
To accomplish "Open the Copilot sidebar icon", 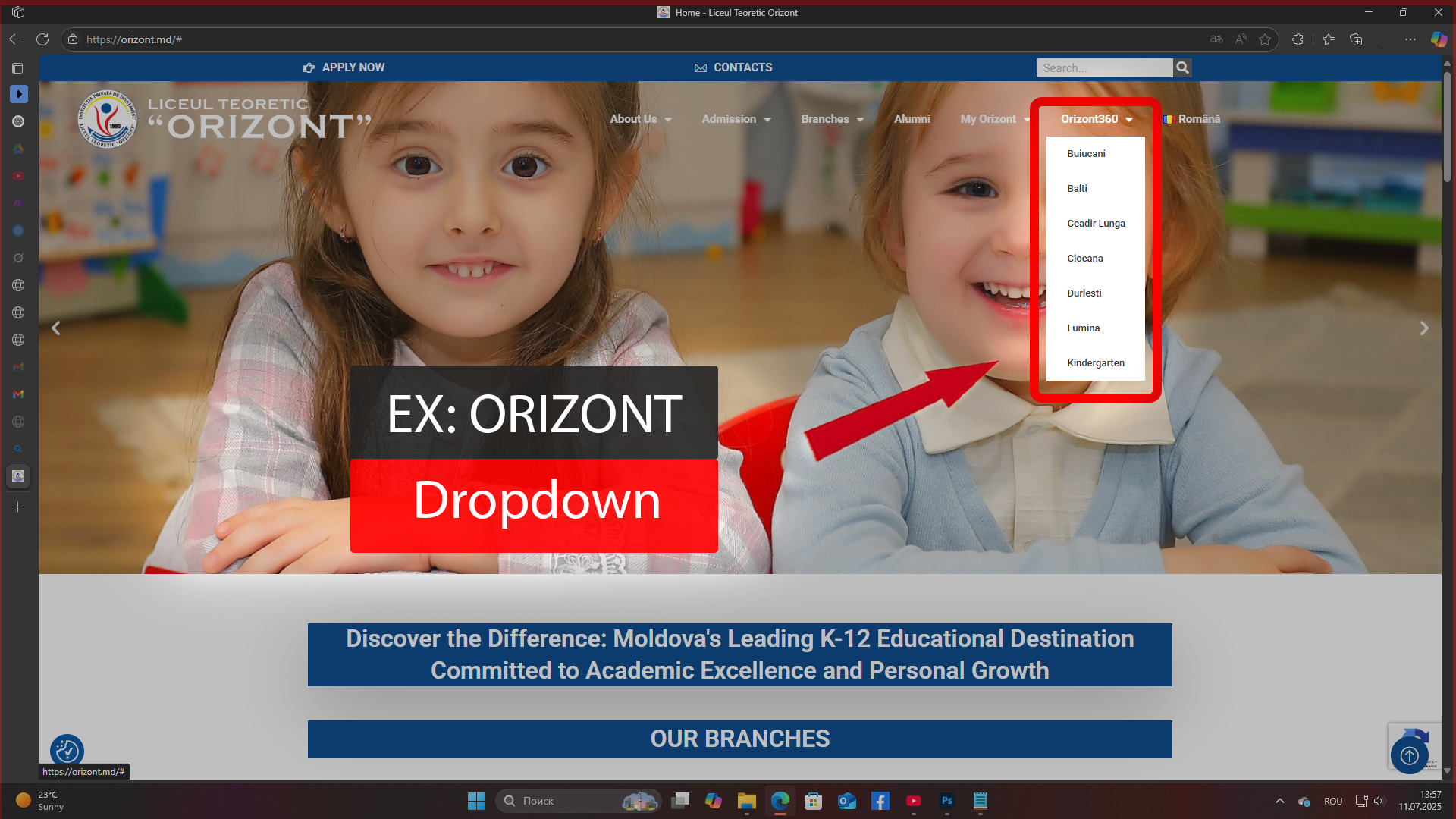I will [x=1439, y=39].
